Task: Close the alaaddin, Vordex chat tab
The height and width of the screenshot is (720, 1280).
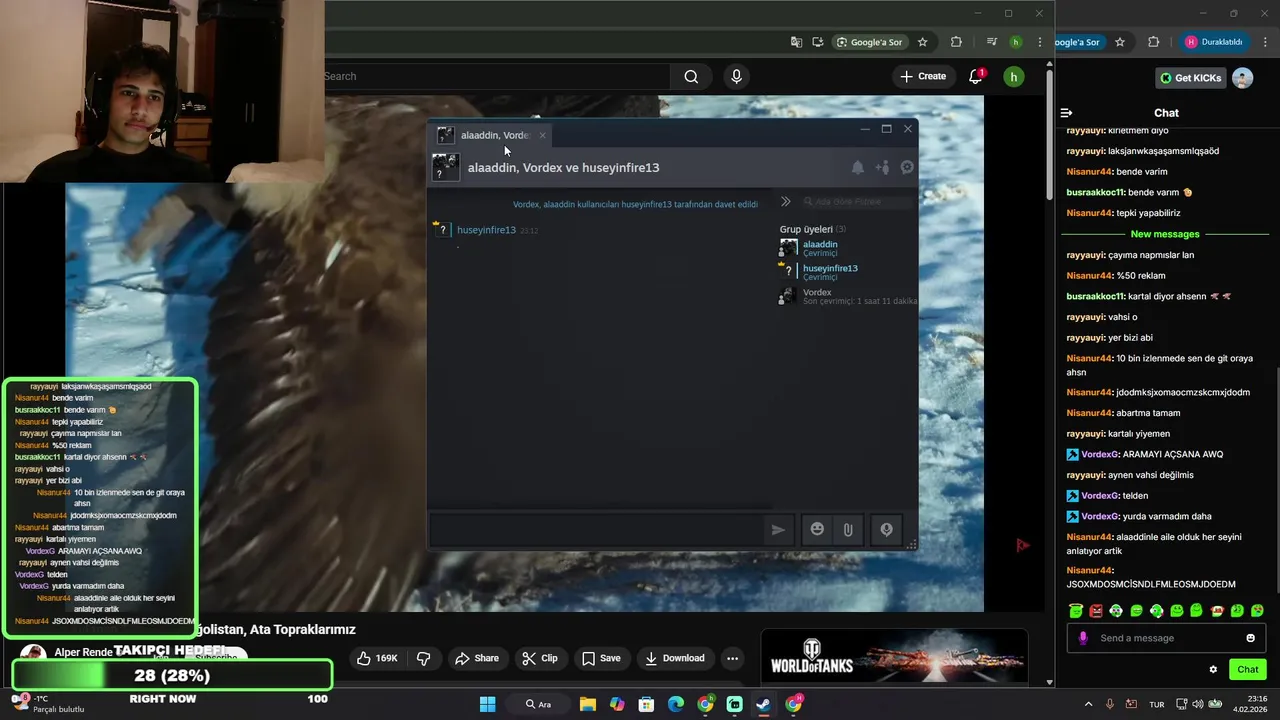Action: coord(543,135)
